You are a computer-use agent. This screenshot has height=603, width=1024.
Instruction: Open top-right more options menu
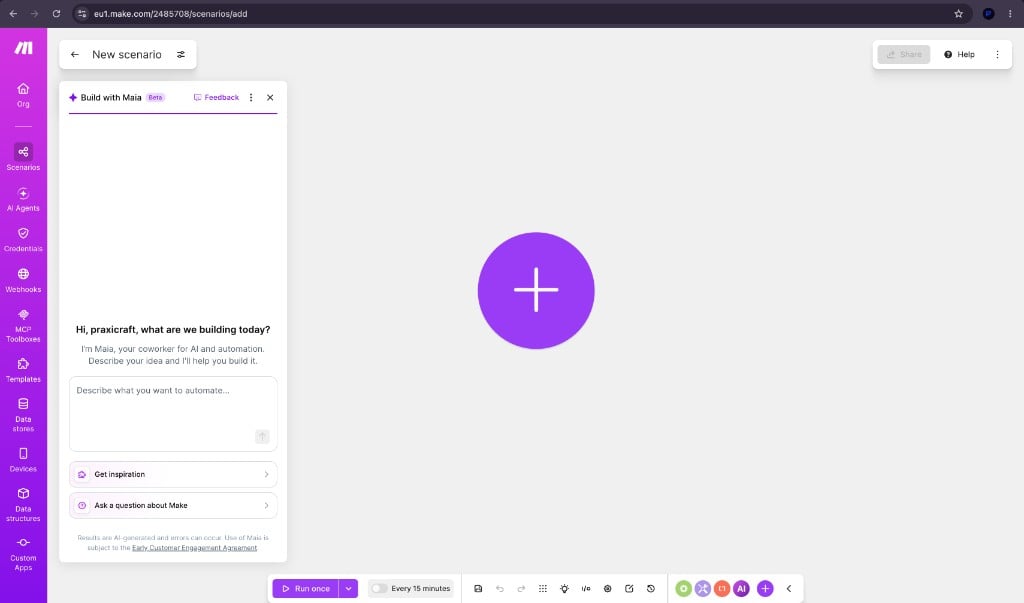997,54
